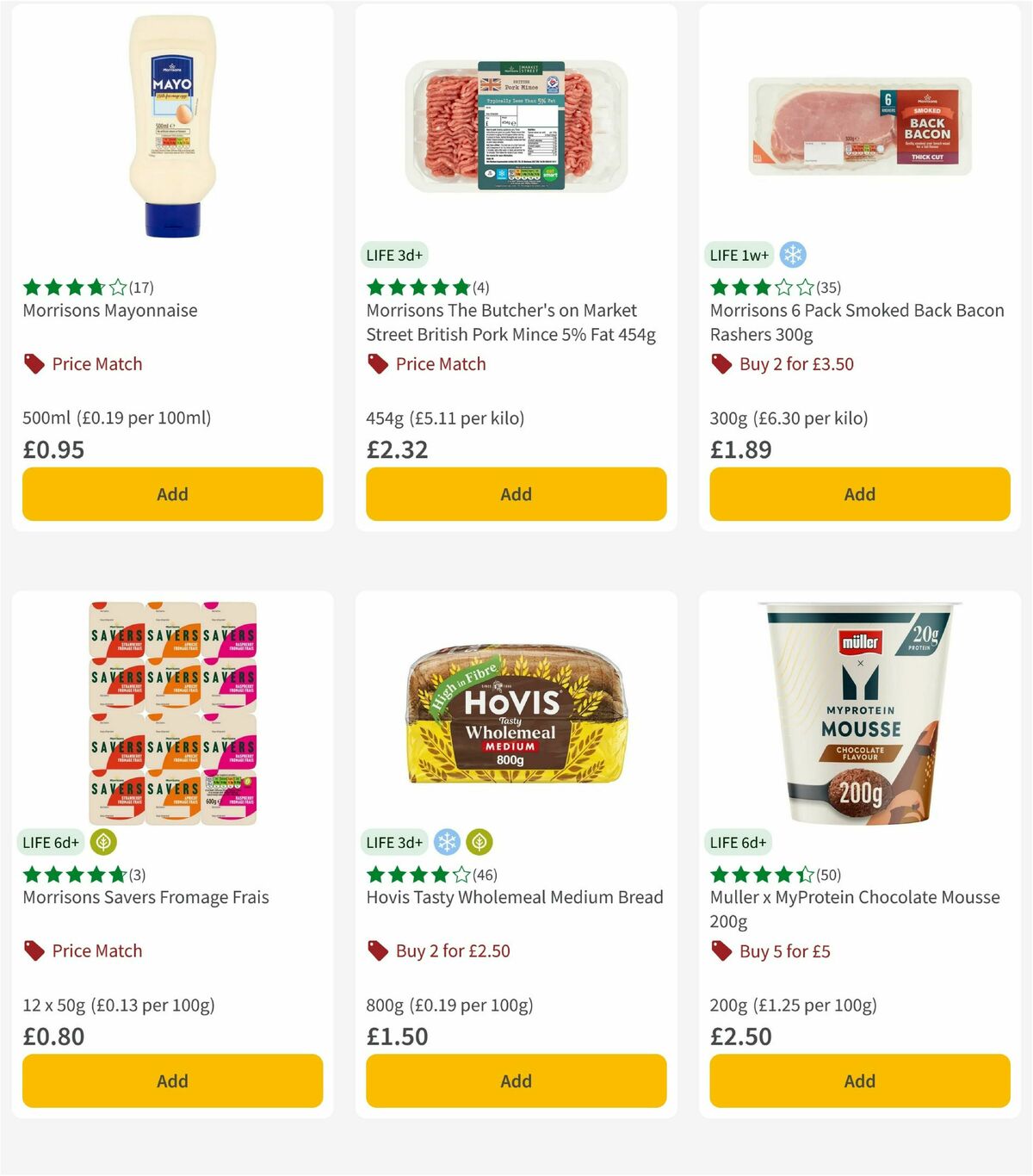Click the leaf icon beside the LIFE 6d+ badge
Viewport: 1033px width, 1176px height.
point(102,842)
